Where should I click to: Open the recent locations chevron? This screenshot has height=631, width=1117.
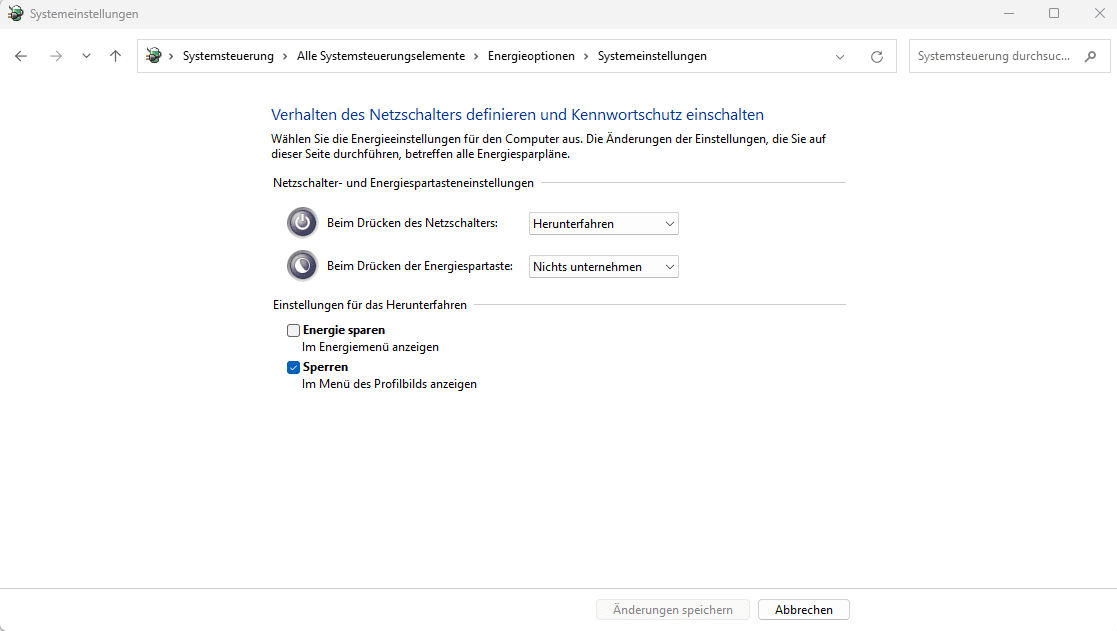tap(86, 56)
